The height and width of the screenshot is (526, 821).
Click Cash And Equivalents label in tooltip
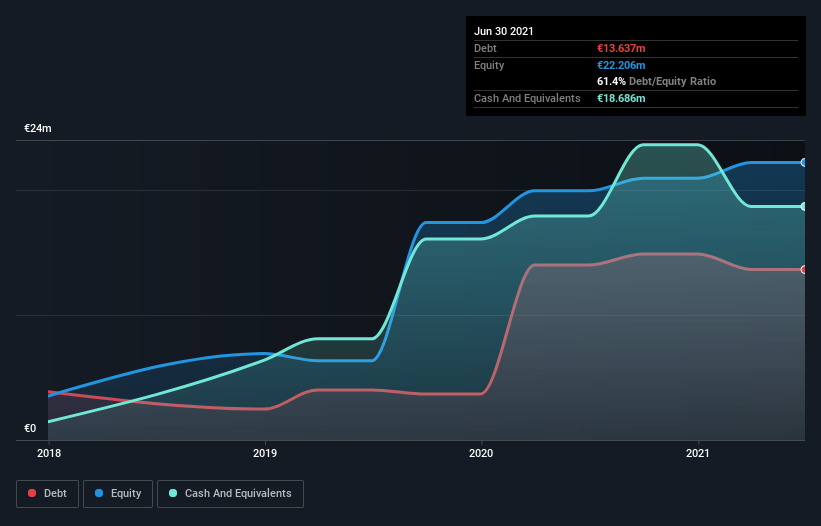(x=527, y=98)
